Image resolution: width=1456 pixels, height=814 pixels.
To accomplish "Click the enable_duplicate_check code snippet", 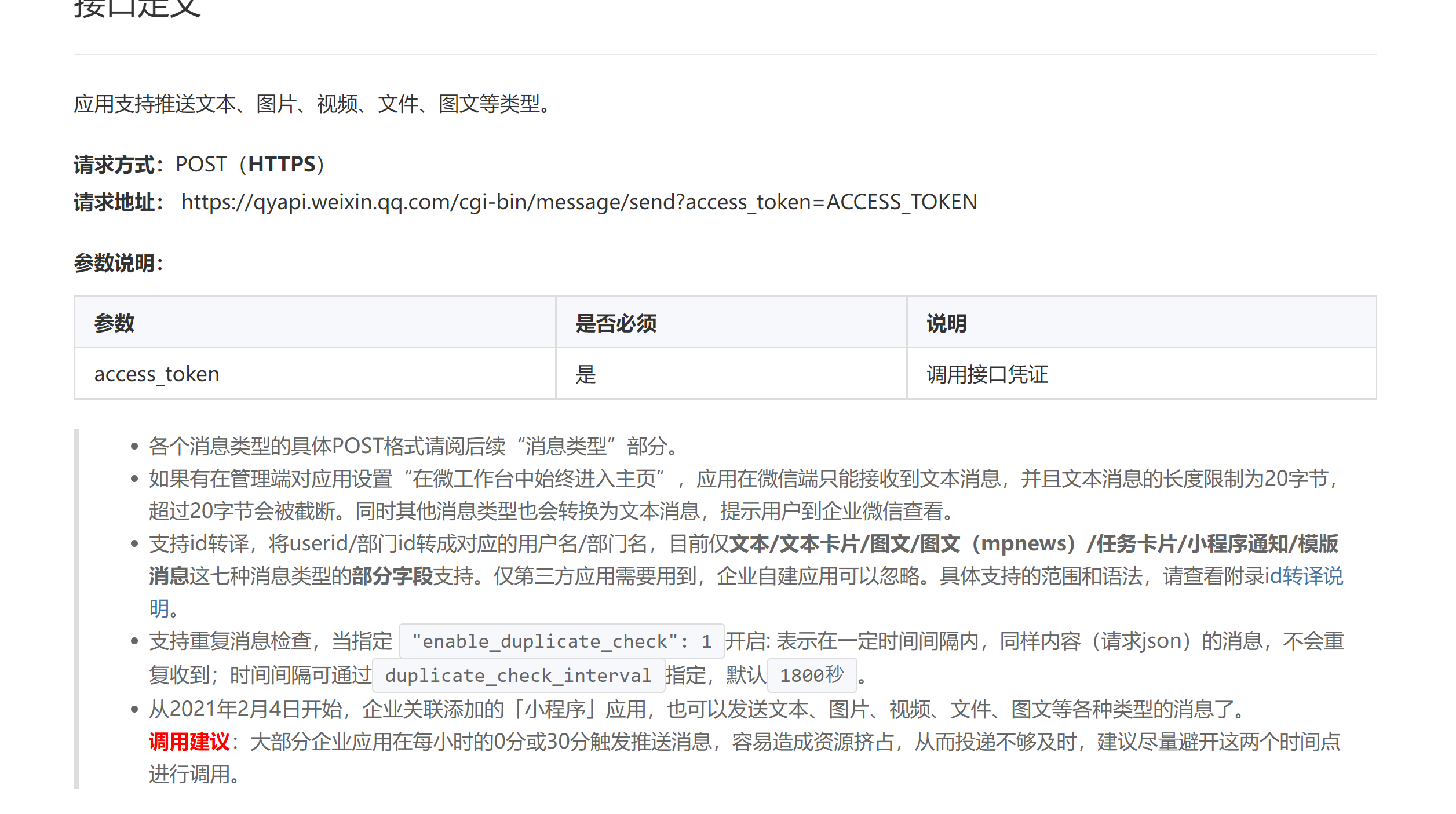I will pos(561,641).
